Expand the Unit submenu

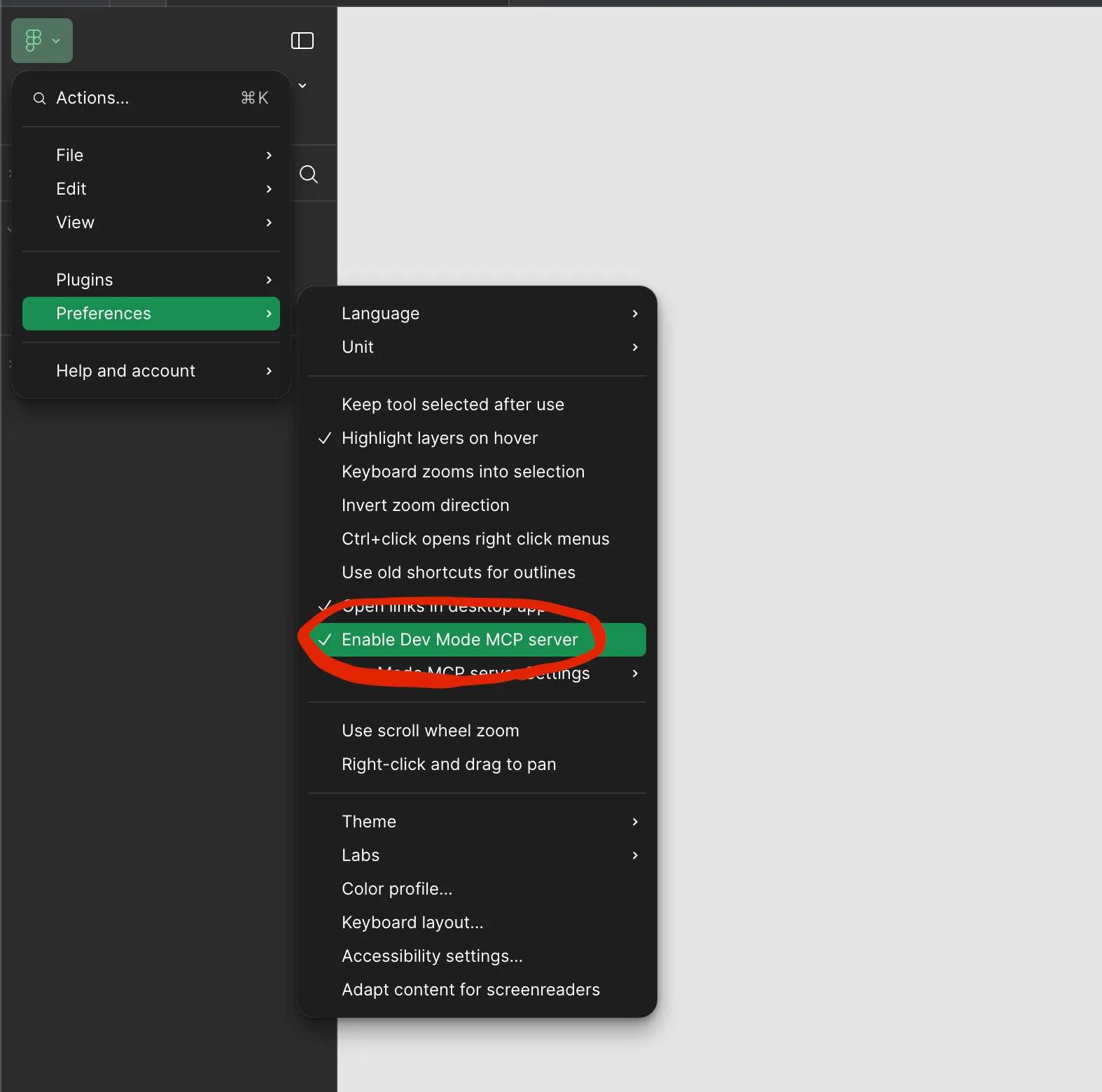click(x=477, y=347)
